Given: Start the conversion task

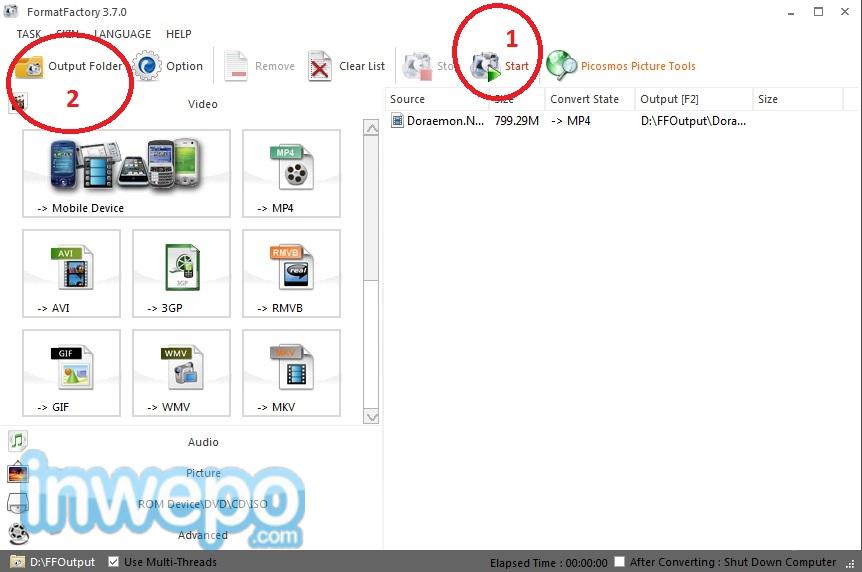Looking at the screenshot, I should [499, 67].
